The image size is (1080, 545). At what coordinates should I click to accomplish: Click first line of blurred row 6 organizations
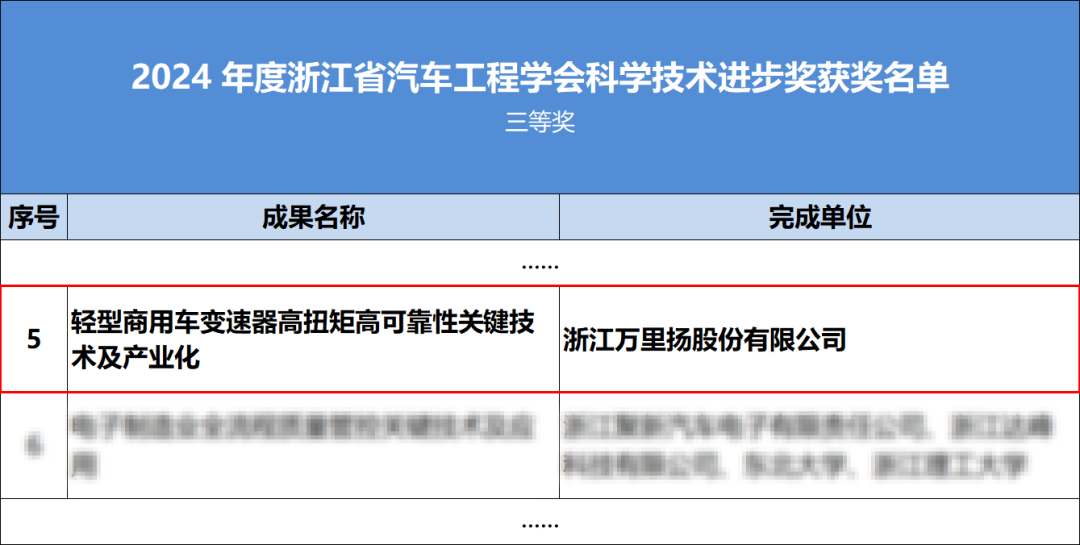(x=795, y=428)
